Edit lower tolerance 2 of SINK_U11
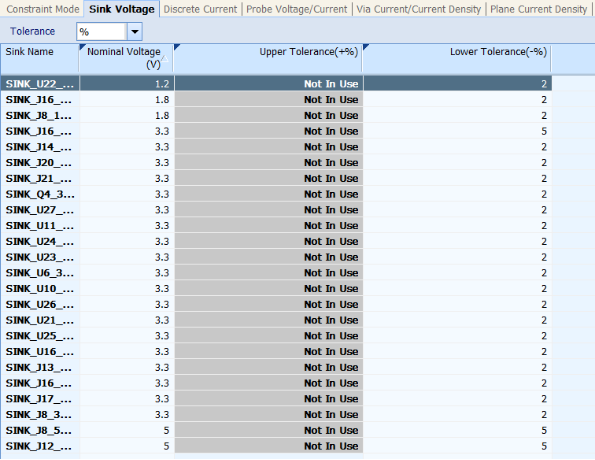The width and height of the screenshot is (595, 460). [458, 225]
